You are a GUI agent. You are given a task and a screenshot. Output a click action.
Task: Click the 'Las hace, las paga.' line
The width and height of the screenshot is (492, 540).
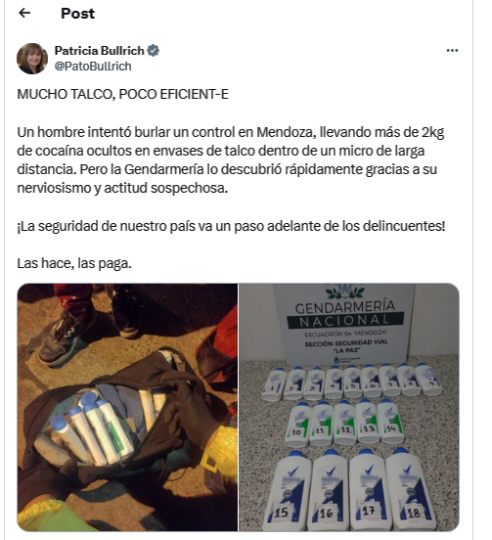74,263
